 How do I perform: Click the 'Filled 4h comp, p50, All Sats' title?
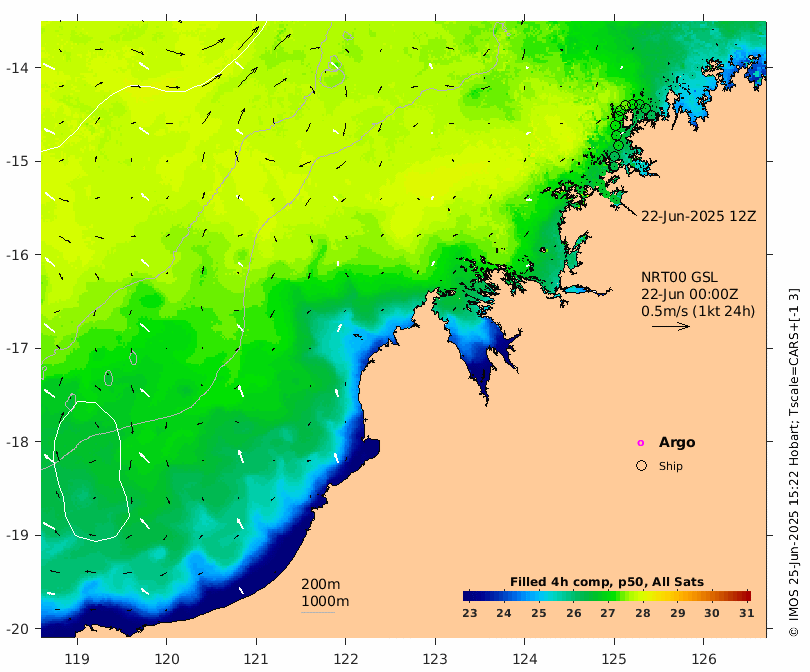point(606,582)
